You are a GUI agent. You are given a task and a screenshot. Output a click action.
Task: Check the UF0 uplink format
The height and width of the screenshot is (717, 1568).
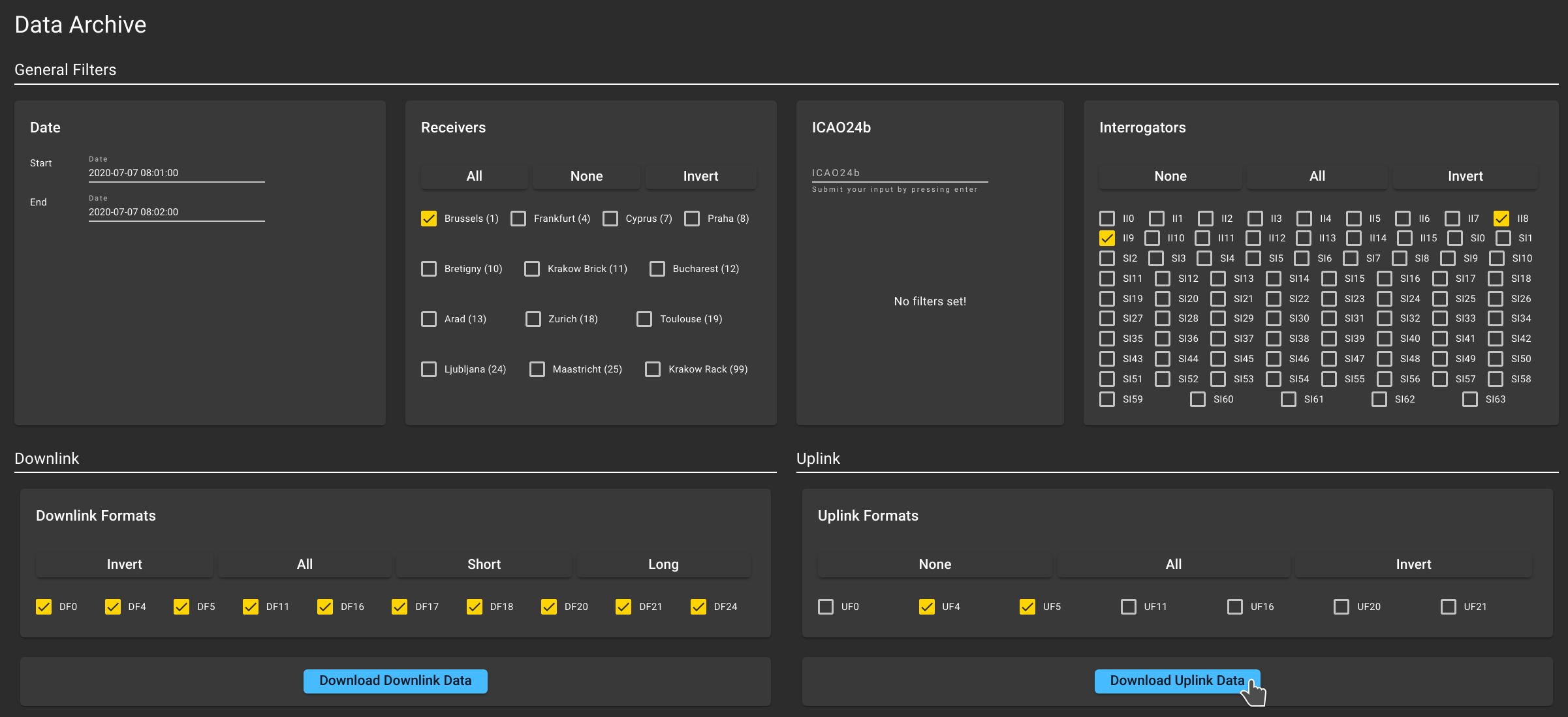pyautogui.click(x=826, y=607)
